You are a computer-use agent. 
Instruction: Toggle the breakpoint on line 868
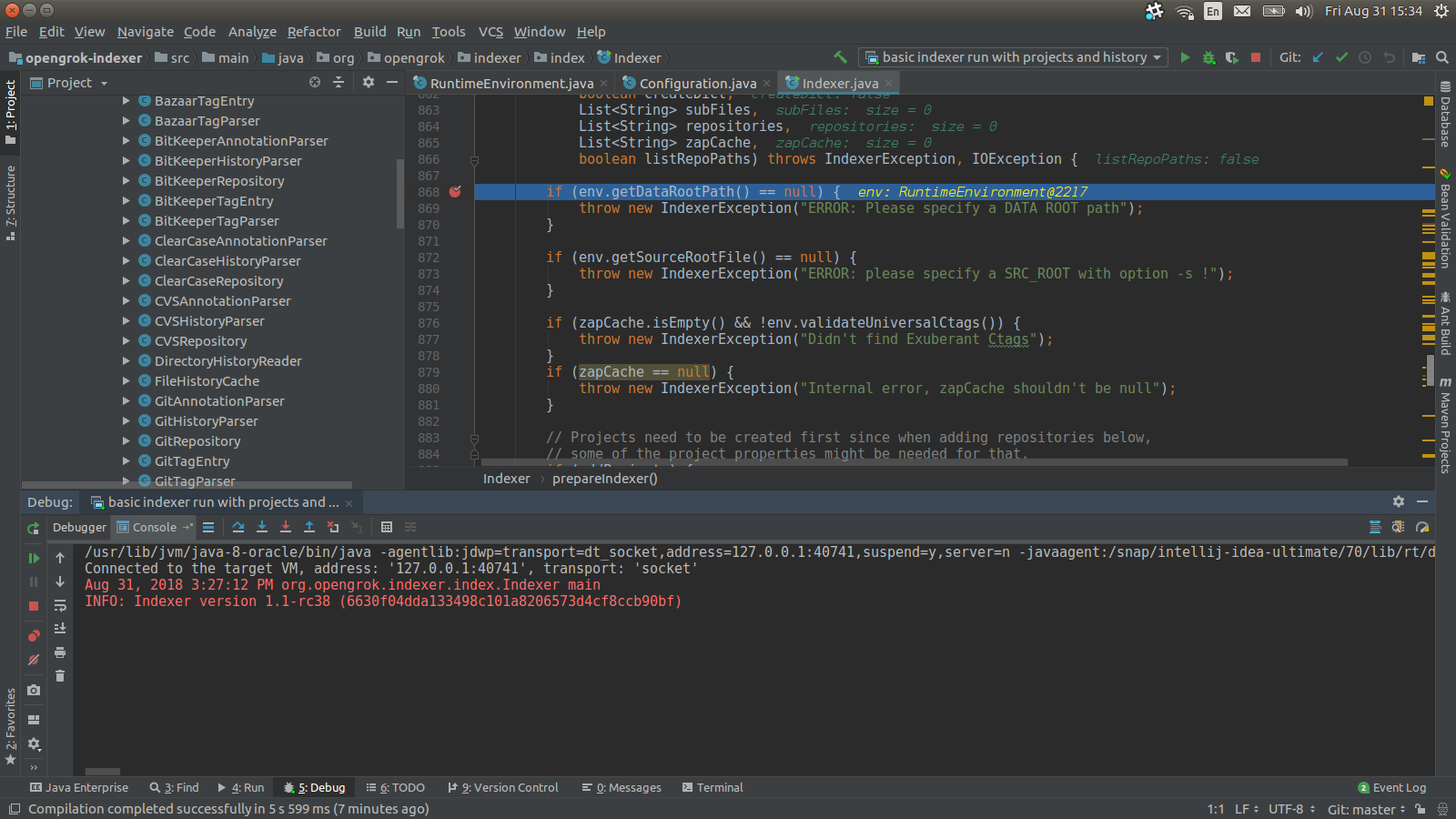[456, 192]
